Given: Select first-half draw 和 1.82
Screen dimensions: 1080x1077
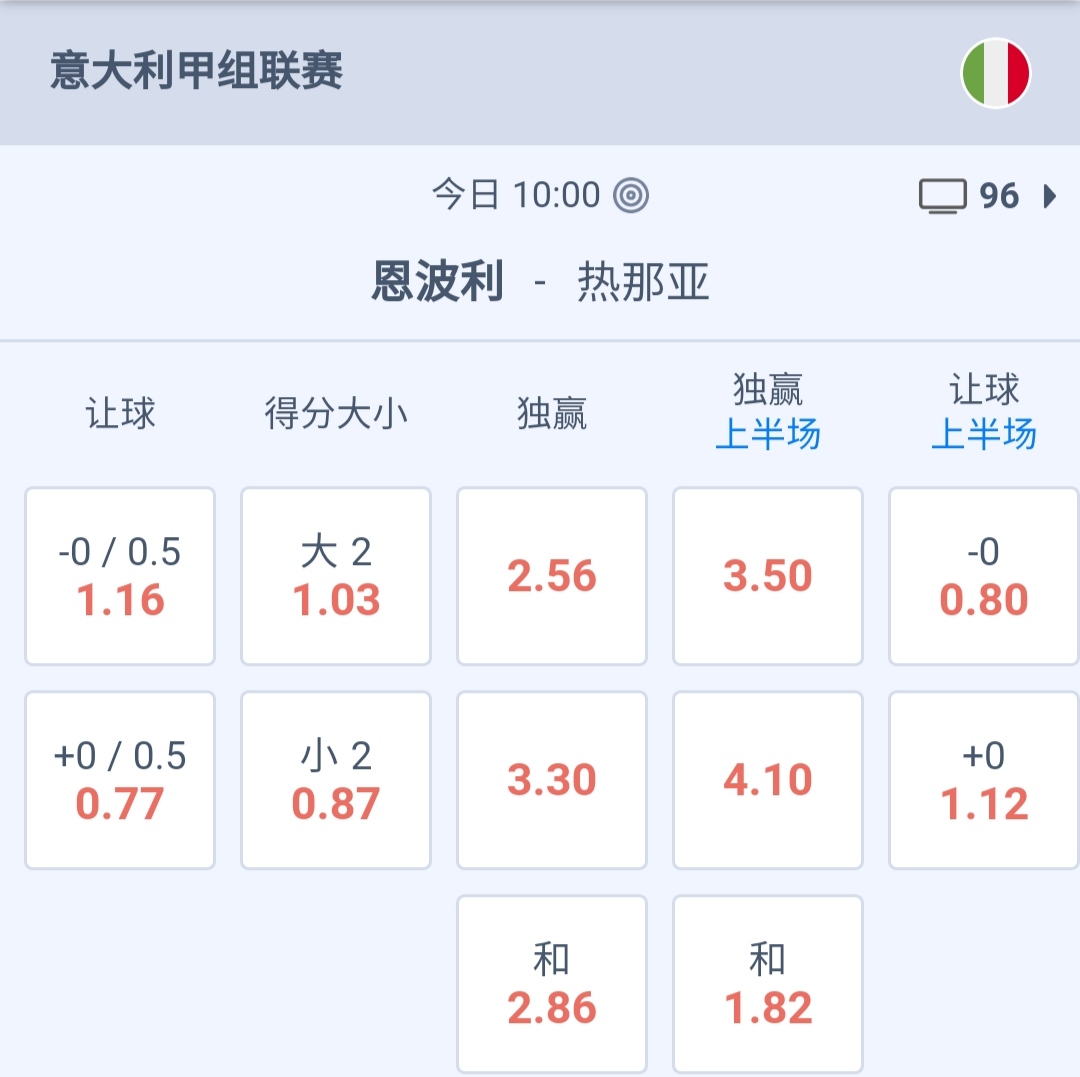Looking at the screenshot, I should point(768,984).
